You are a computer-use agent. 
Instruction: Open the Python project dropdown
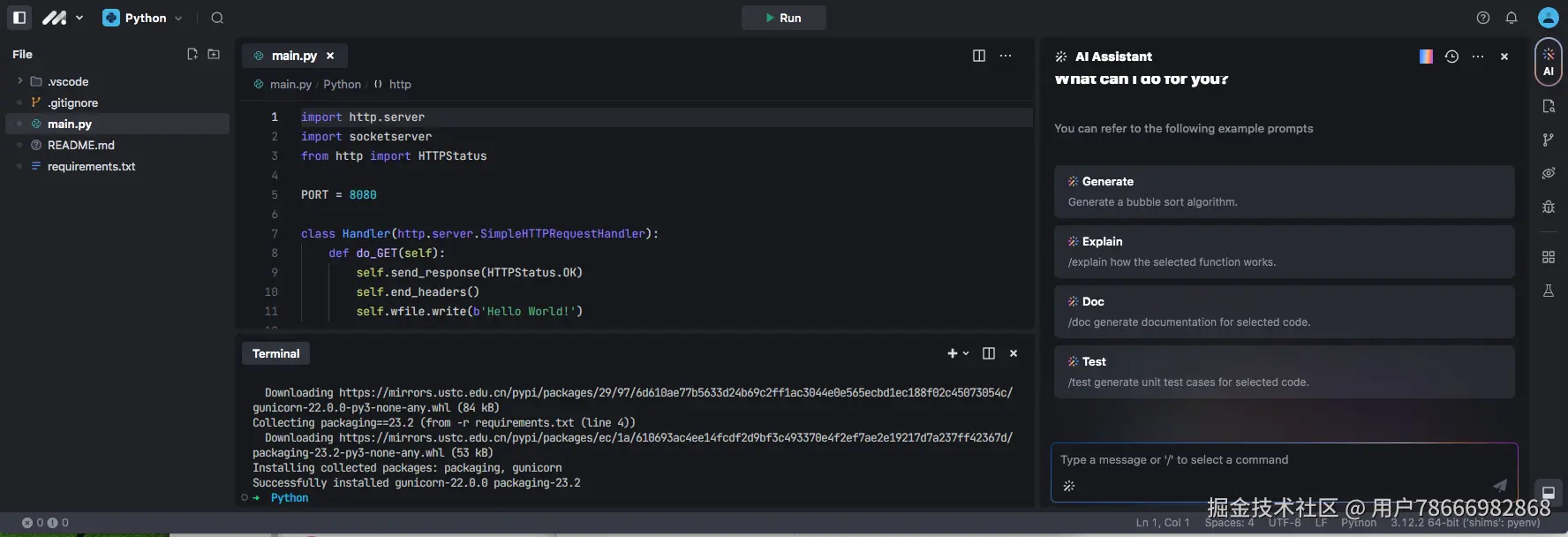pyautogui.click(x=143, y=18)
